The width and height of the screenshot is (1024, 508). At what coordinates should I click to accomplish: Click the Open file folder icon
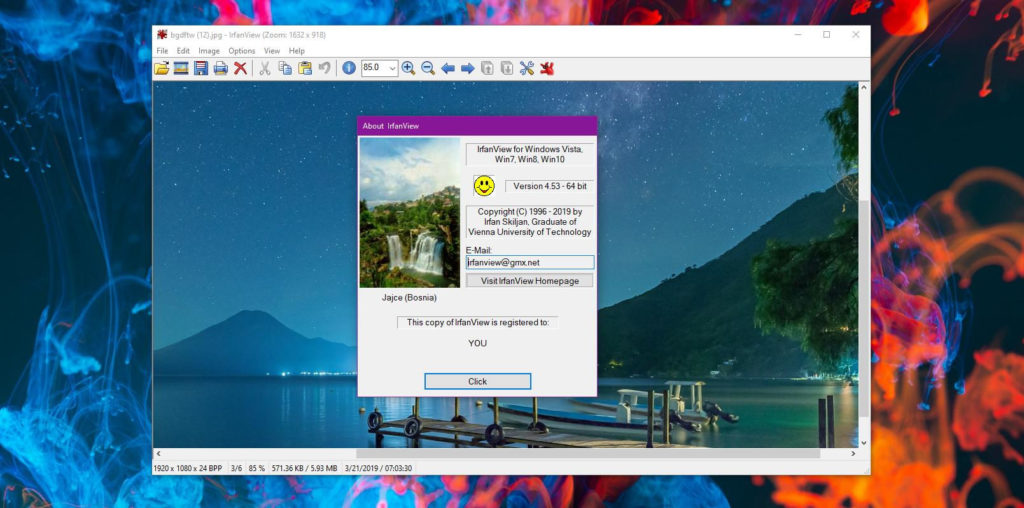coord(162,68)
